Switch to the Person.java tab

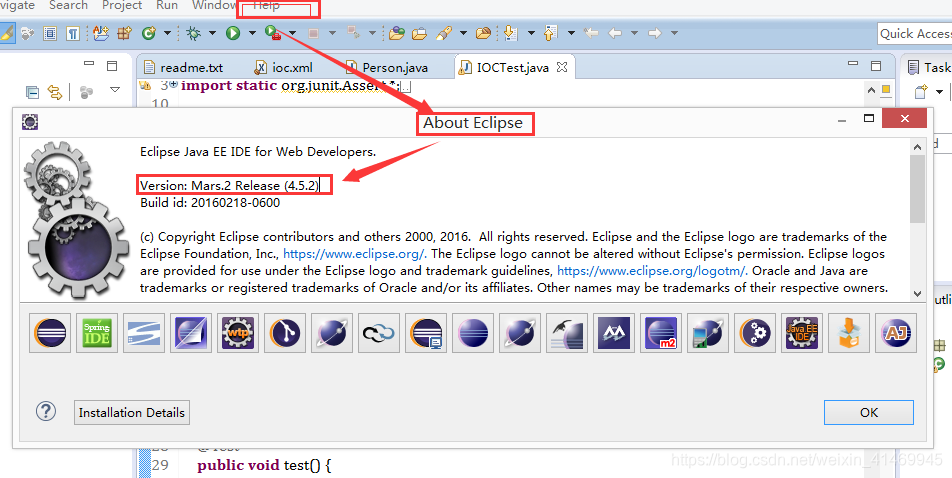(387, 67)
